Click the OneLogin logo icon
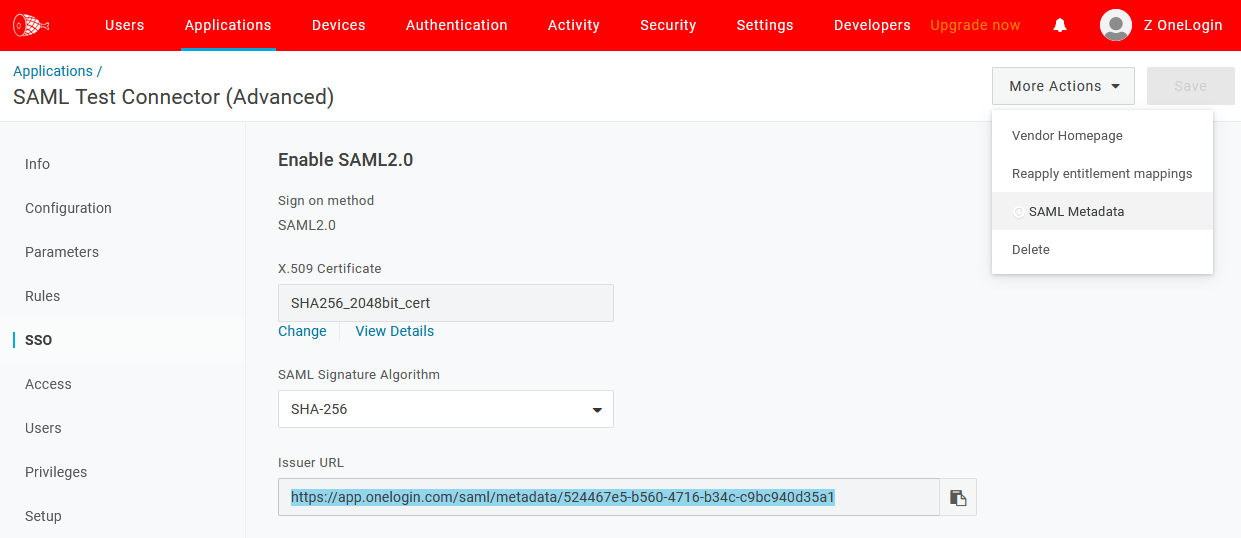1241x538 pixels. (x=31, y=25)
